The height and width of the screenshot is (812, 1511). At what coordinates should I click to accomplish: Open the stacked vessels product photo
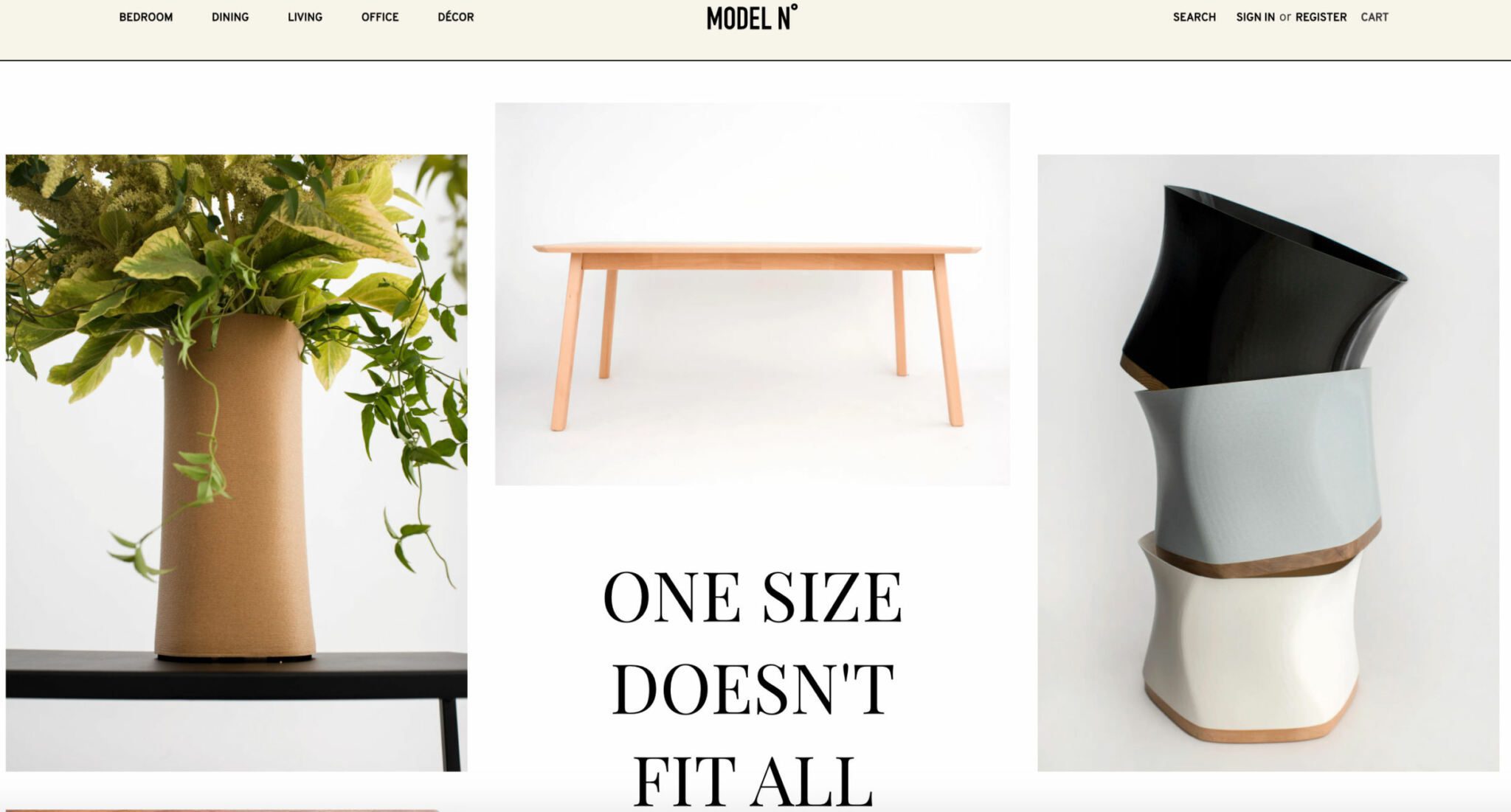pyautogui.click(x=1268, y=462)
